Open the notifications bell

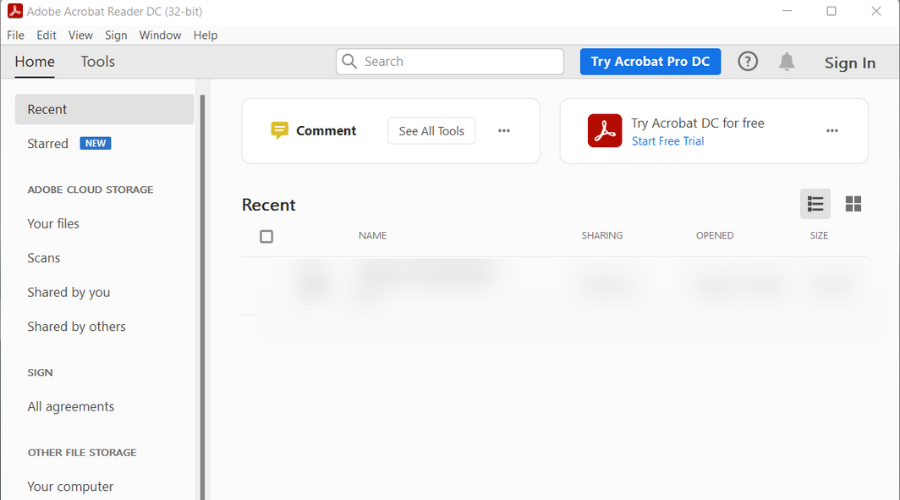[x=786, y=61]
